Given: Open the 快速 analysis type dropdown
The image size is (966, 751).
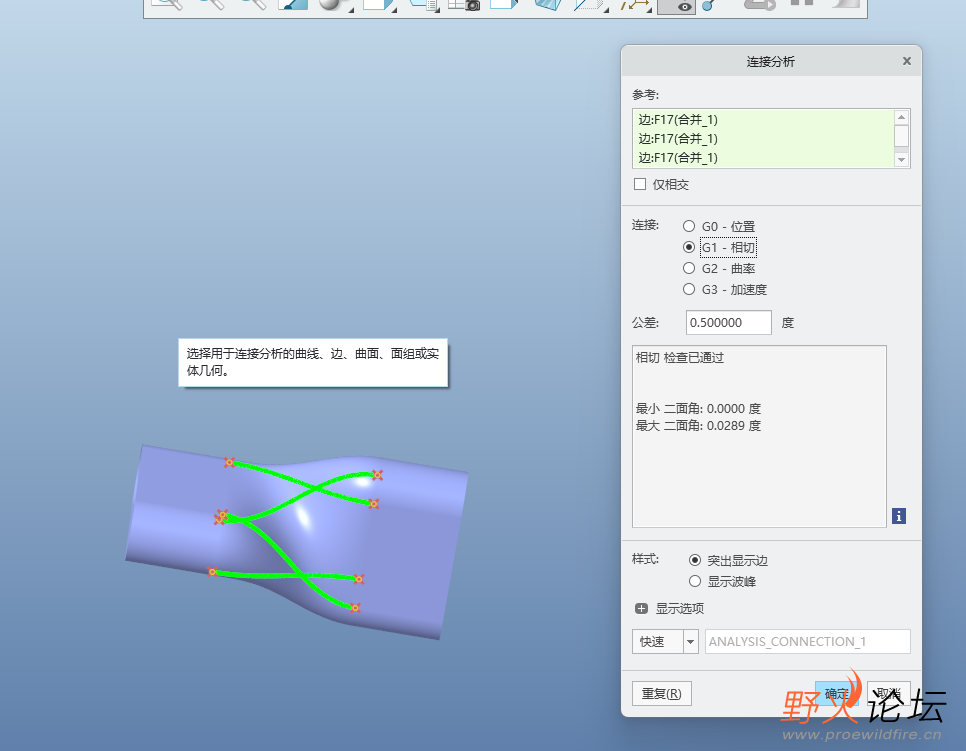Looking at the screenshot, I should [691, 641].
